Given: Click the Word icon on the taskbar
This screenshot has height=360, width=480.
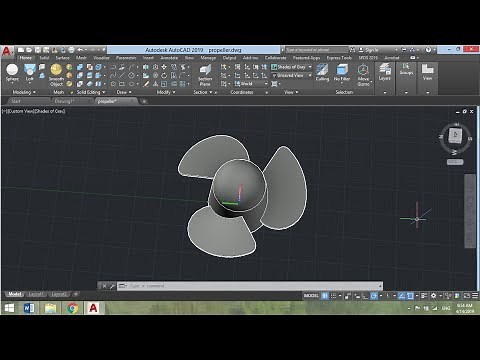Looking at the screenshot, I should pos(29,308).
